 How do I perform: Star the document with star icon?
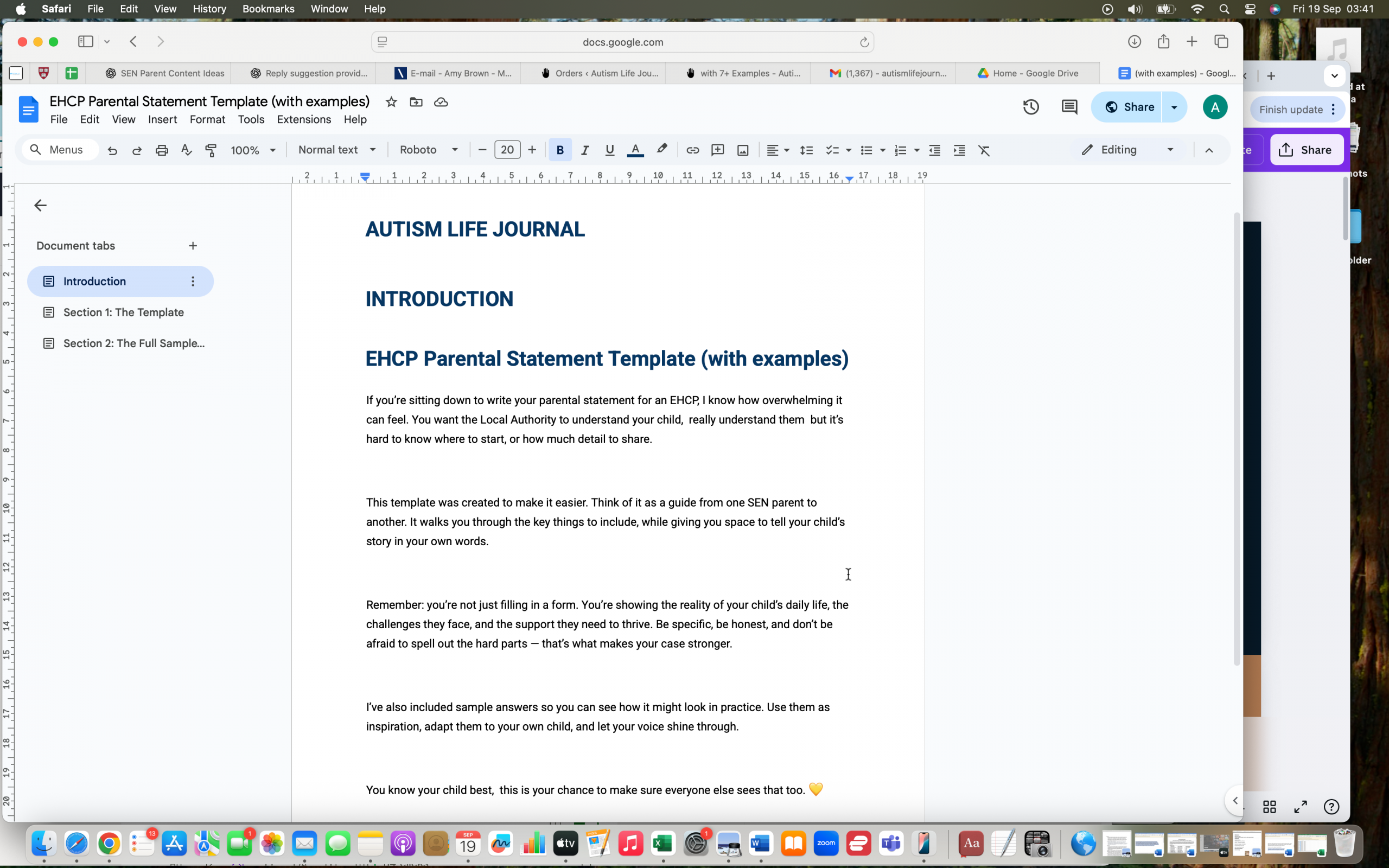[x=391, y=102]
